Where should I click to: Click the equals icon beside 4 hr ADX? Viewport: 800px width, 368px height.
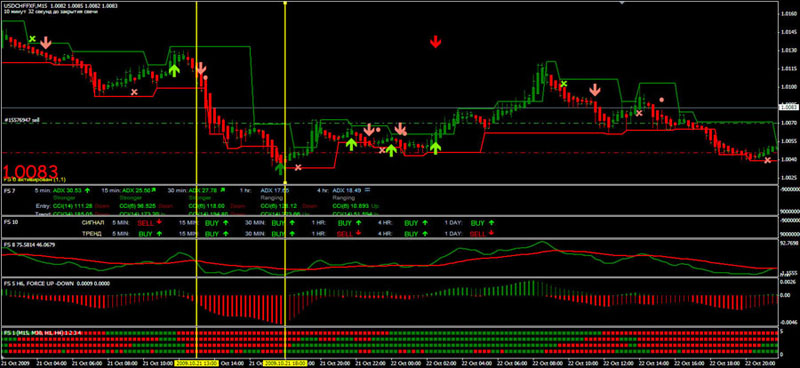tap(367, 190)
